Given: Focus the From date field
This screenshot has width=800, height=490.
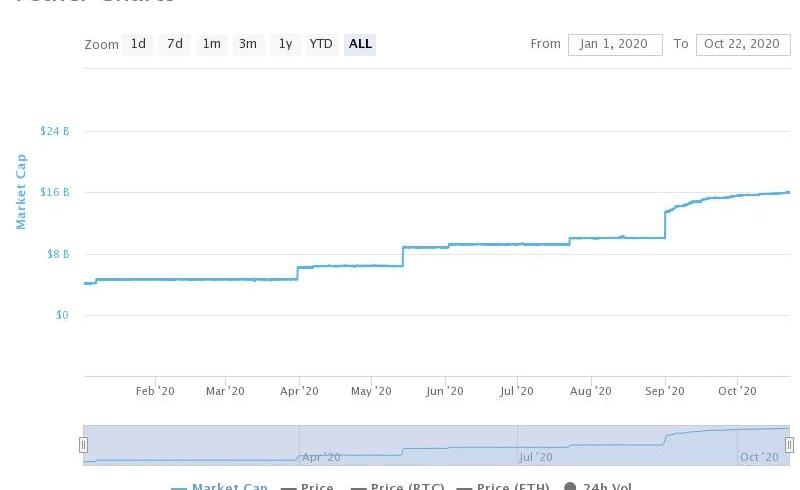Looking at the screenshot, I should 614,44.
